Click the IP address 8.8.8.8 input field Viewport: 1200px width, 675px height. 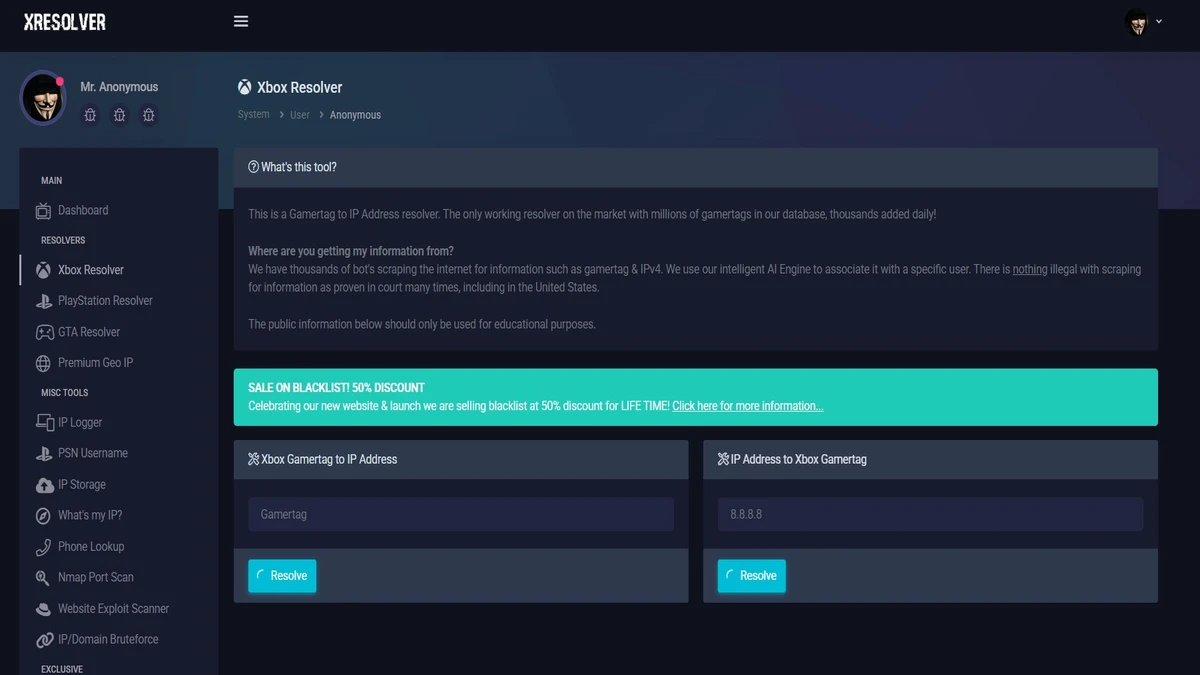coord(929,514)
